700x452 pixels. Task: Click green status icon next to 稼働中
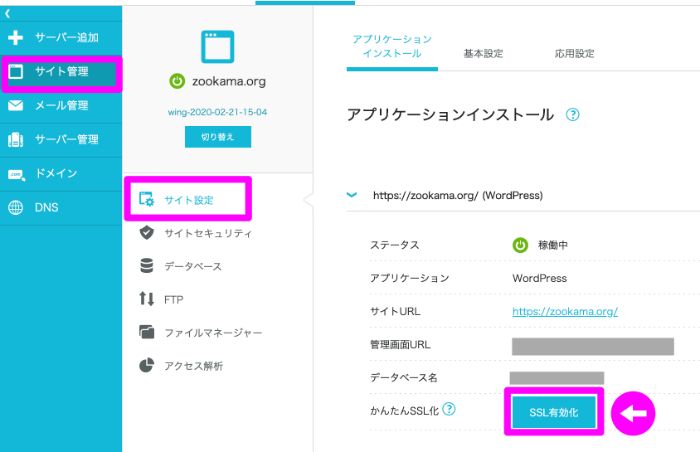coord(520,245)
